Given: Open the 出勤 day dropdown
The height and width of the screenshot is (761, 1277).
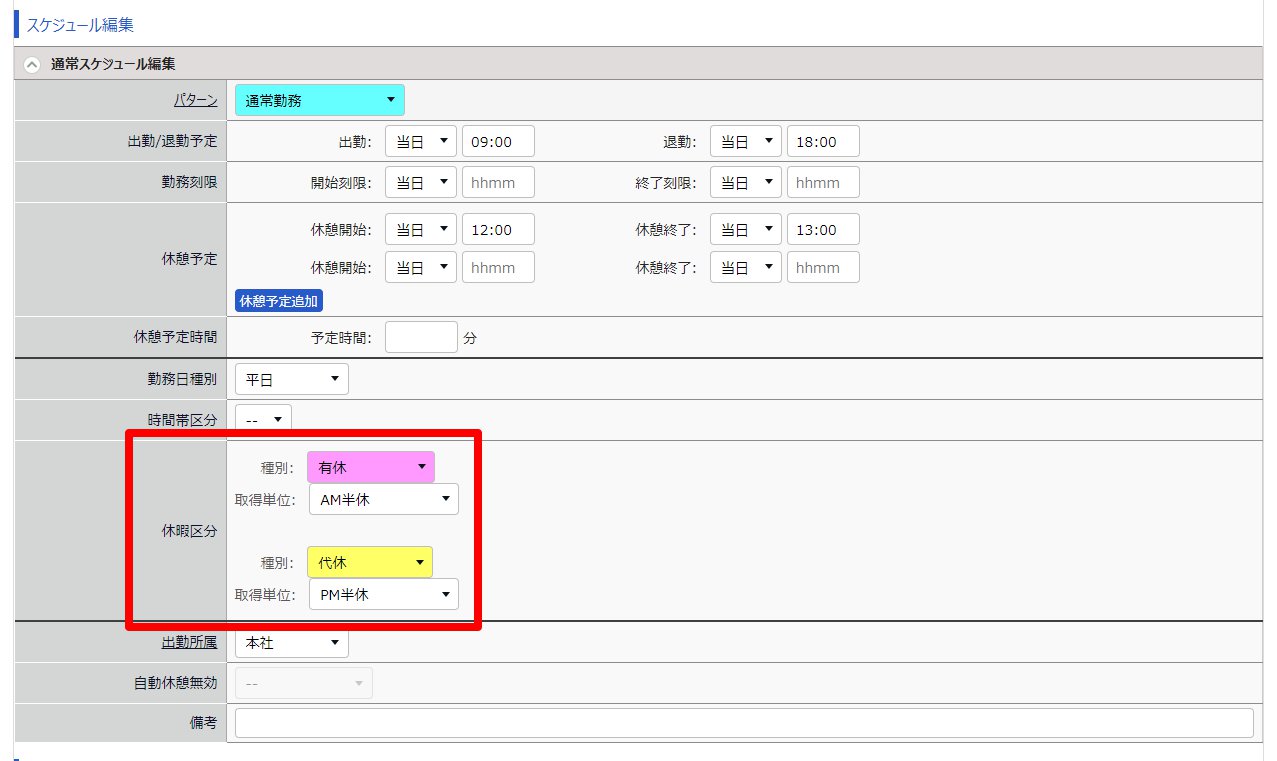Looking at the screenshot, I should 421,142.
